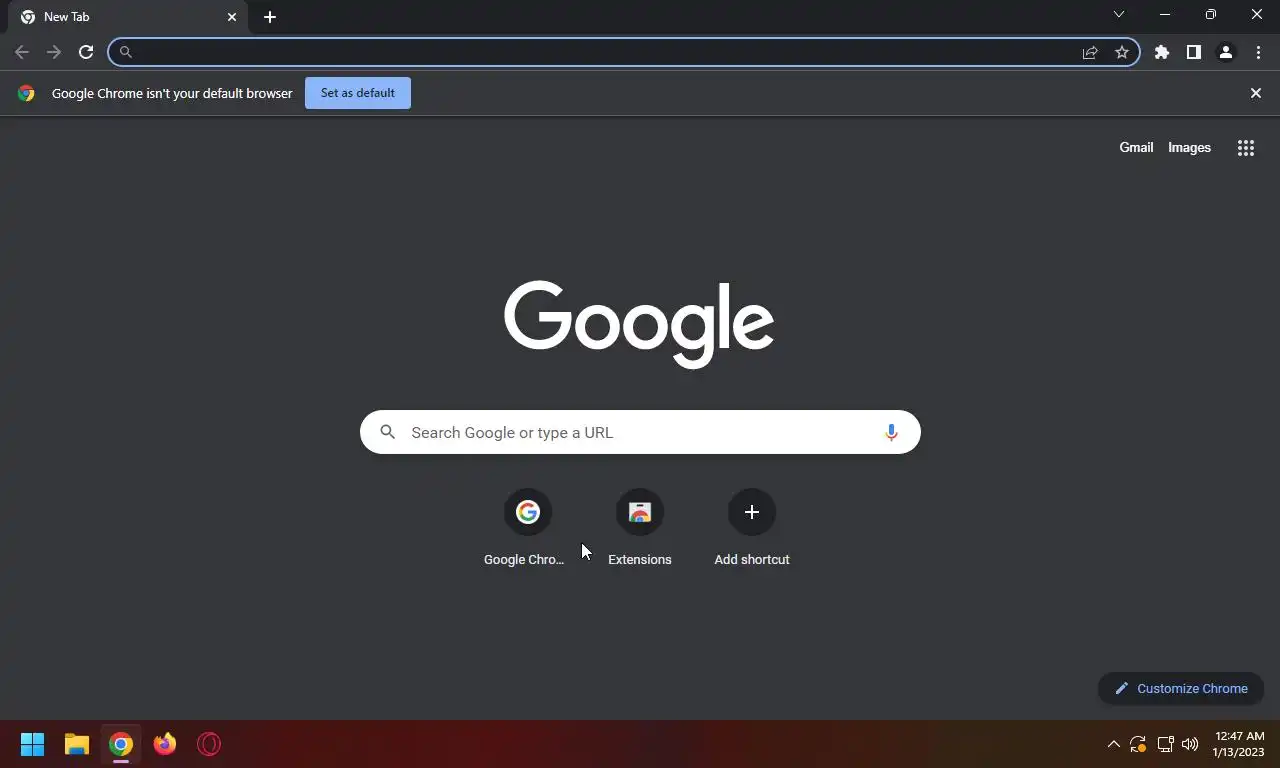
Task: Open the network status tray icon
Action: point(1165,744)
